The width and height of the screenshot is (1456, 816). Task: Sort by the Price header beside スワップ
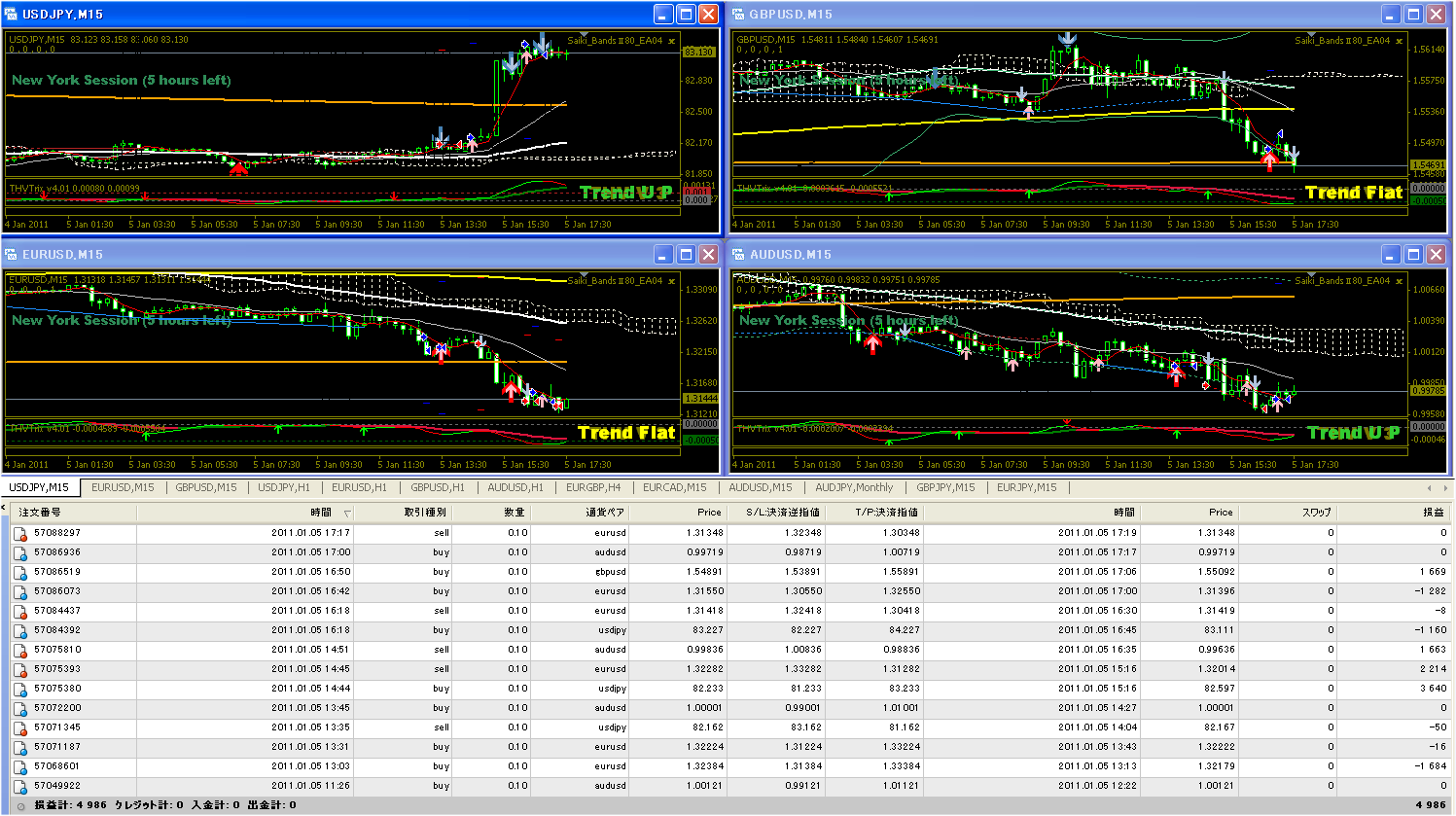pyautogui.click(x=1189, y=513)
